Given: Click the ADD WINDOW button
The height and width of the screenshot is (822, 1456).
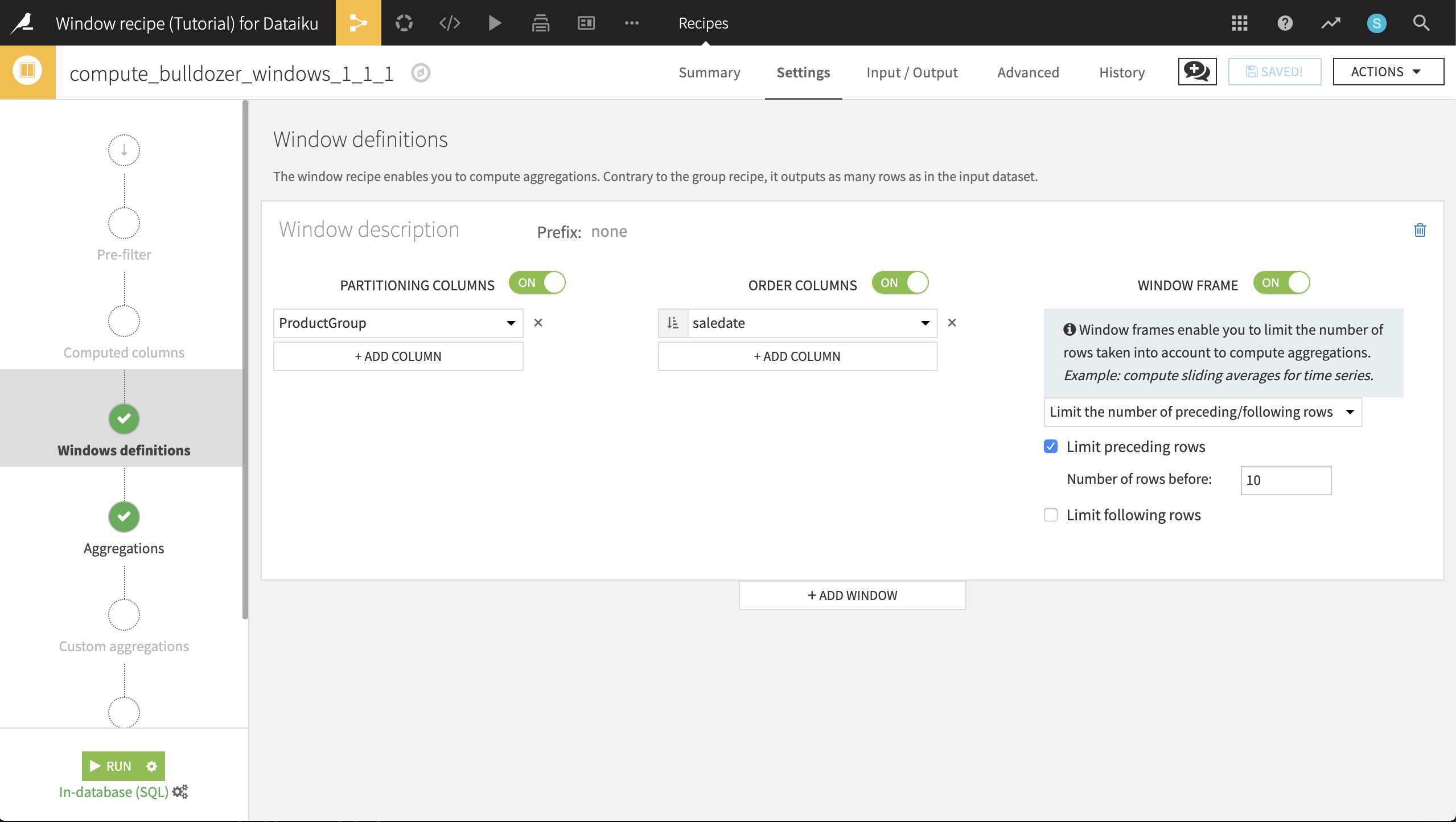Looking at the screenshot, I should pos(853,595).
